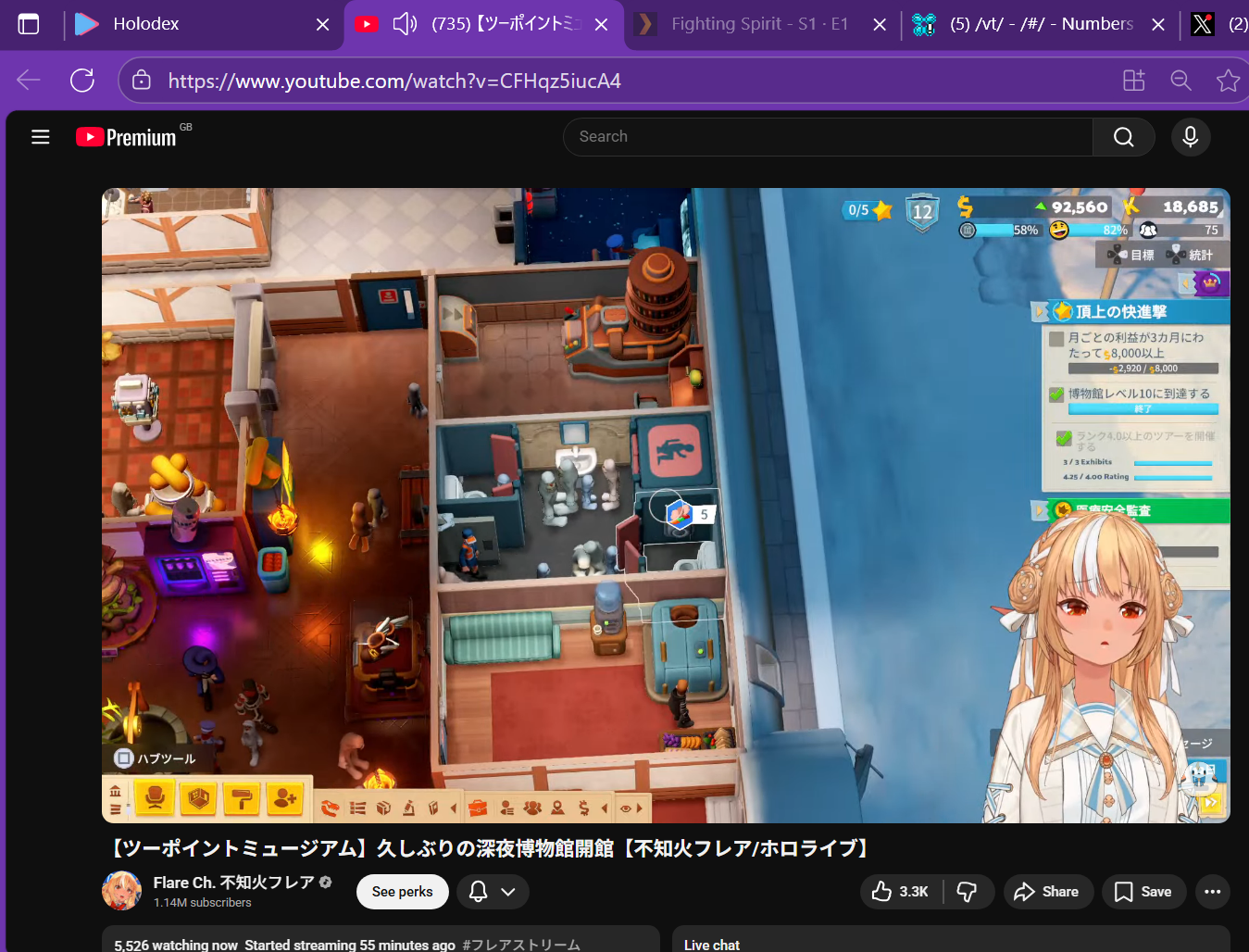Open the /vt/ Numbers tab
This screenshot has height=952, width=1249.
pos(1040,24)
